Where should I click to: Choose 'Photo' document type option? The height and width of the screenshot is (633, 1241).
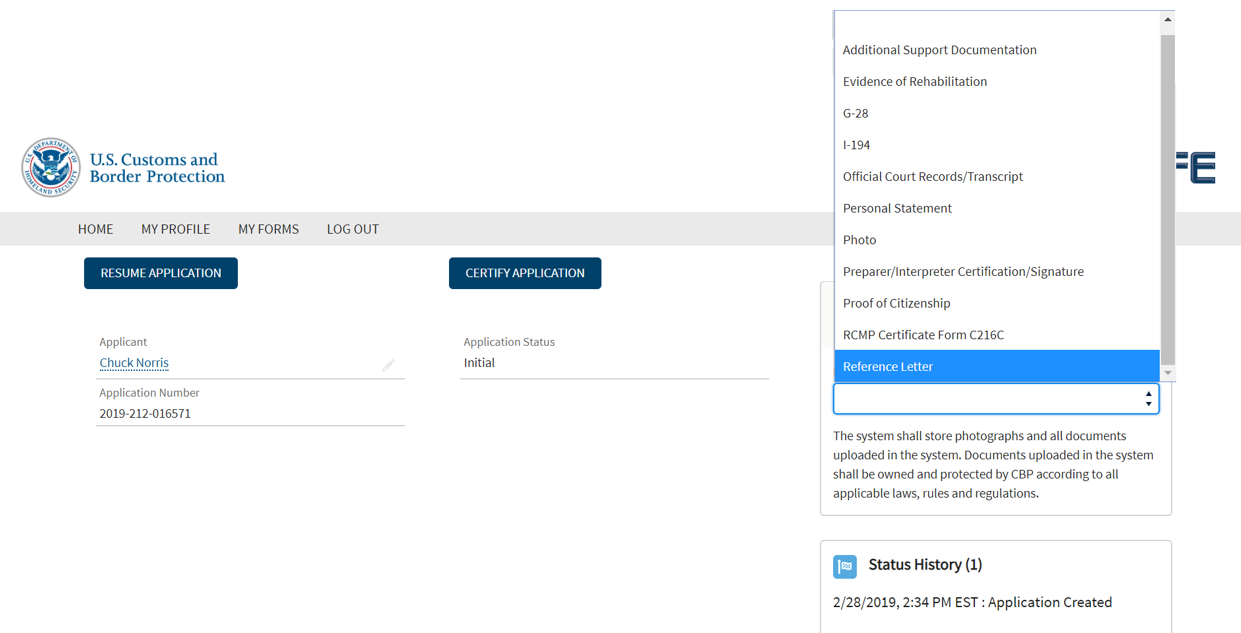(859, 240)
